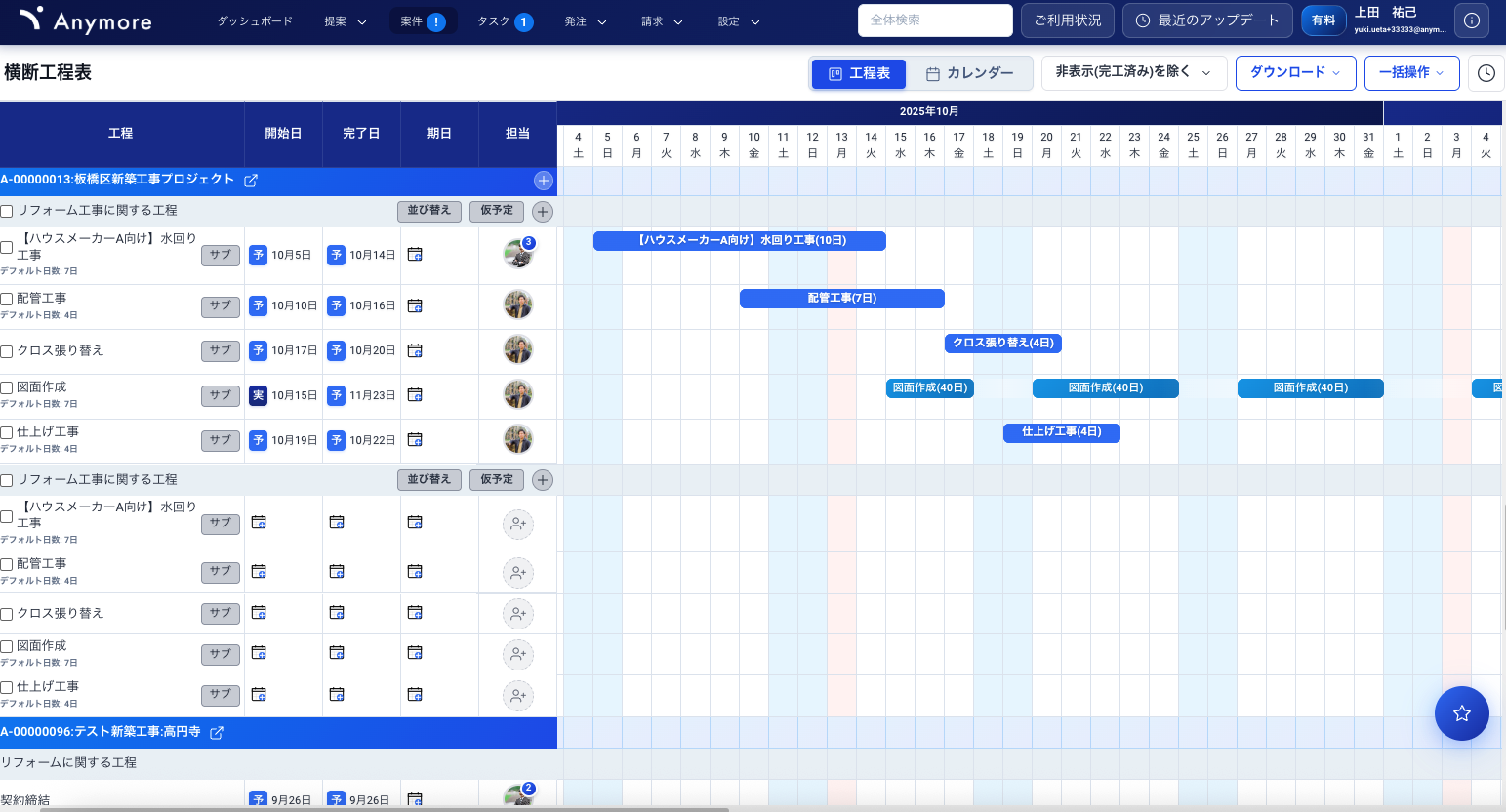Select the 配管工事(7日) Gantt bar

point(841,299)
